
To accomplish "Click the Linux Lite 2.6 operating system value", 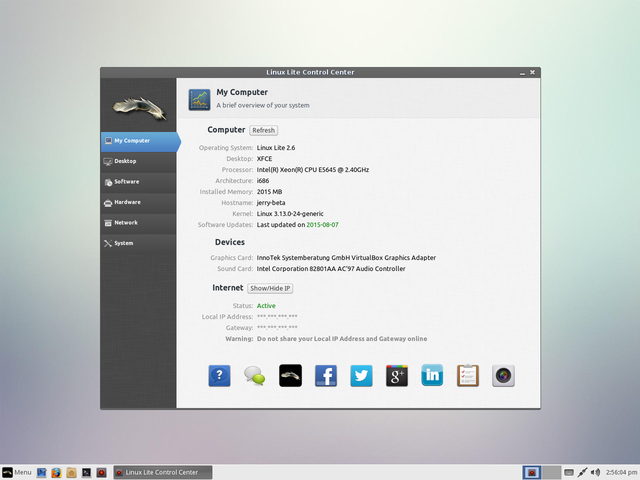I will 276,148.
